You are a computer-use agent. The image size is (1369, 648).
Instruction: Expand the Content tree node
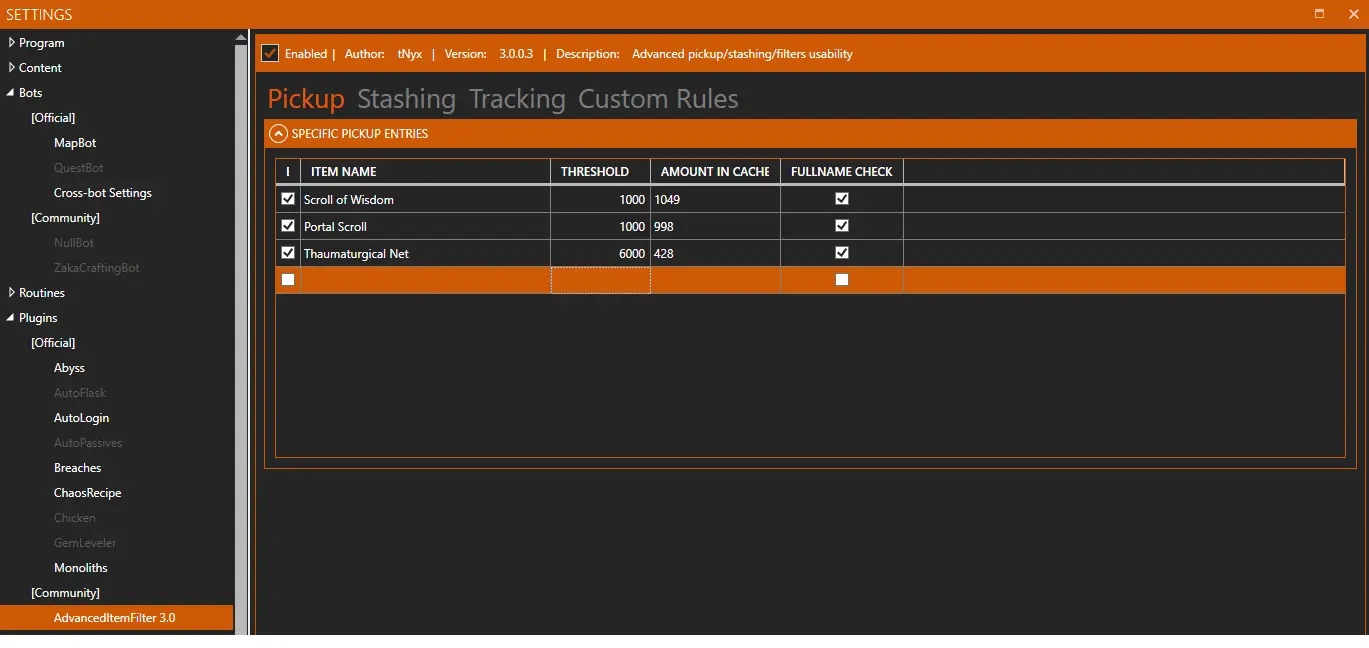coord(11,68)
